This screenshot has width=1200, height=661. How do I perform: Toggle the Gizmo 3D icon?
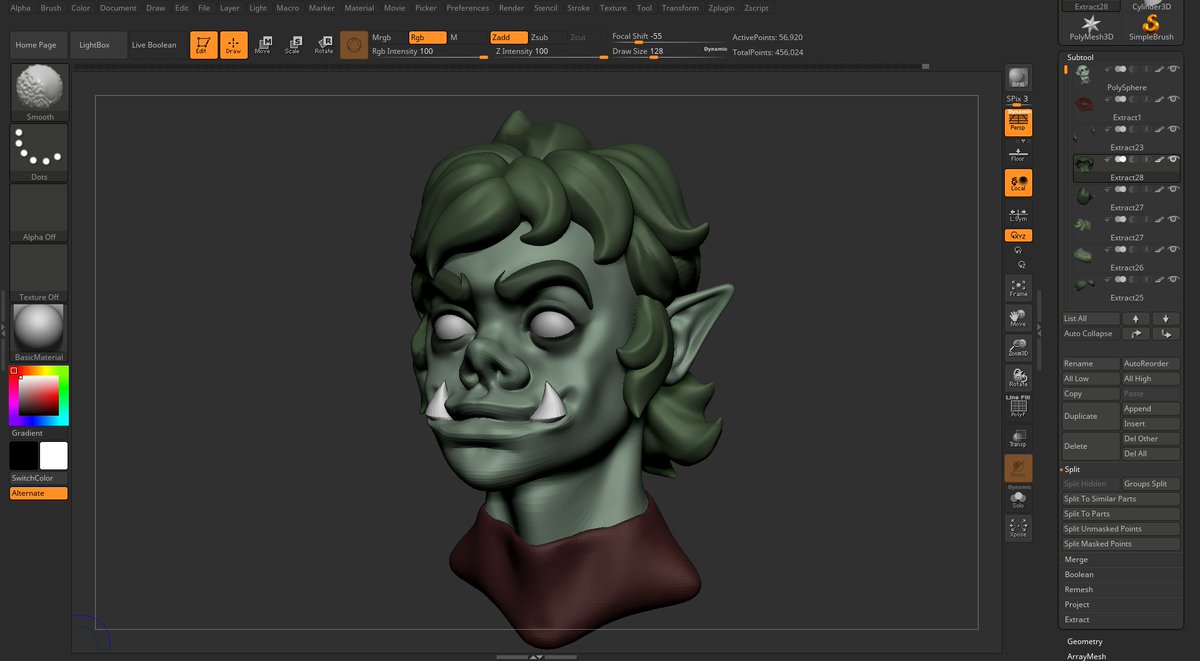point(353,45)
